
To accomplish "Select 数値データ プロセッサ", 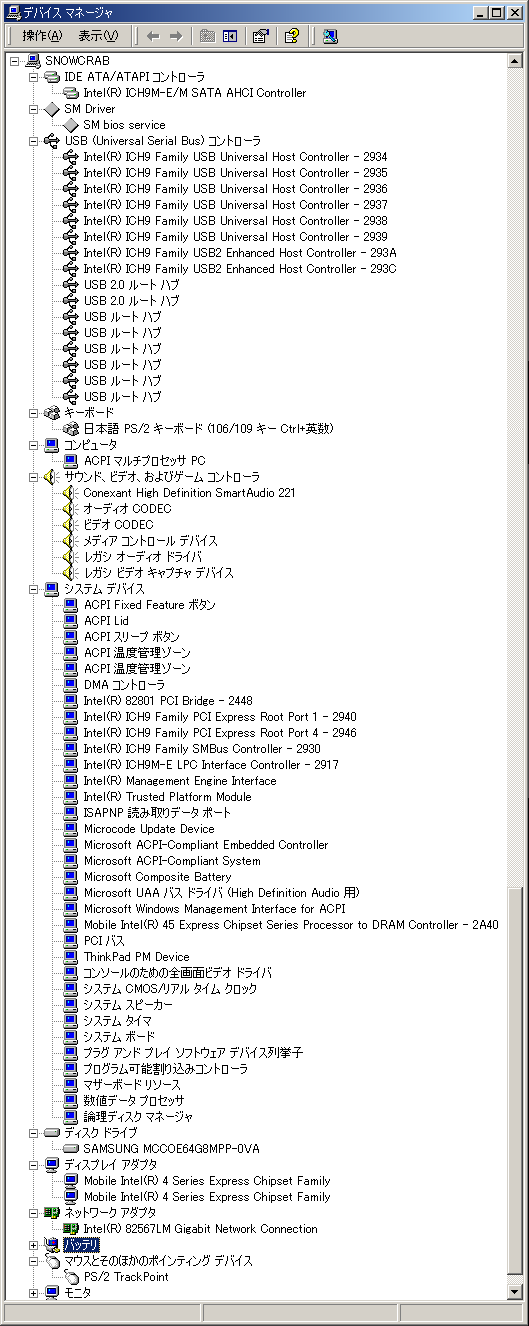I will 134,1101.
